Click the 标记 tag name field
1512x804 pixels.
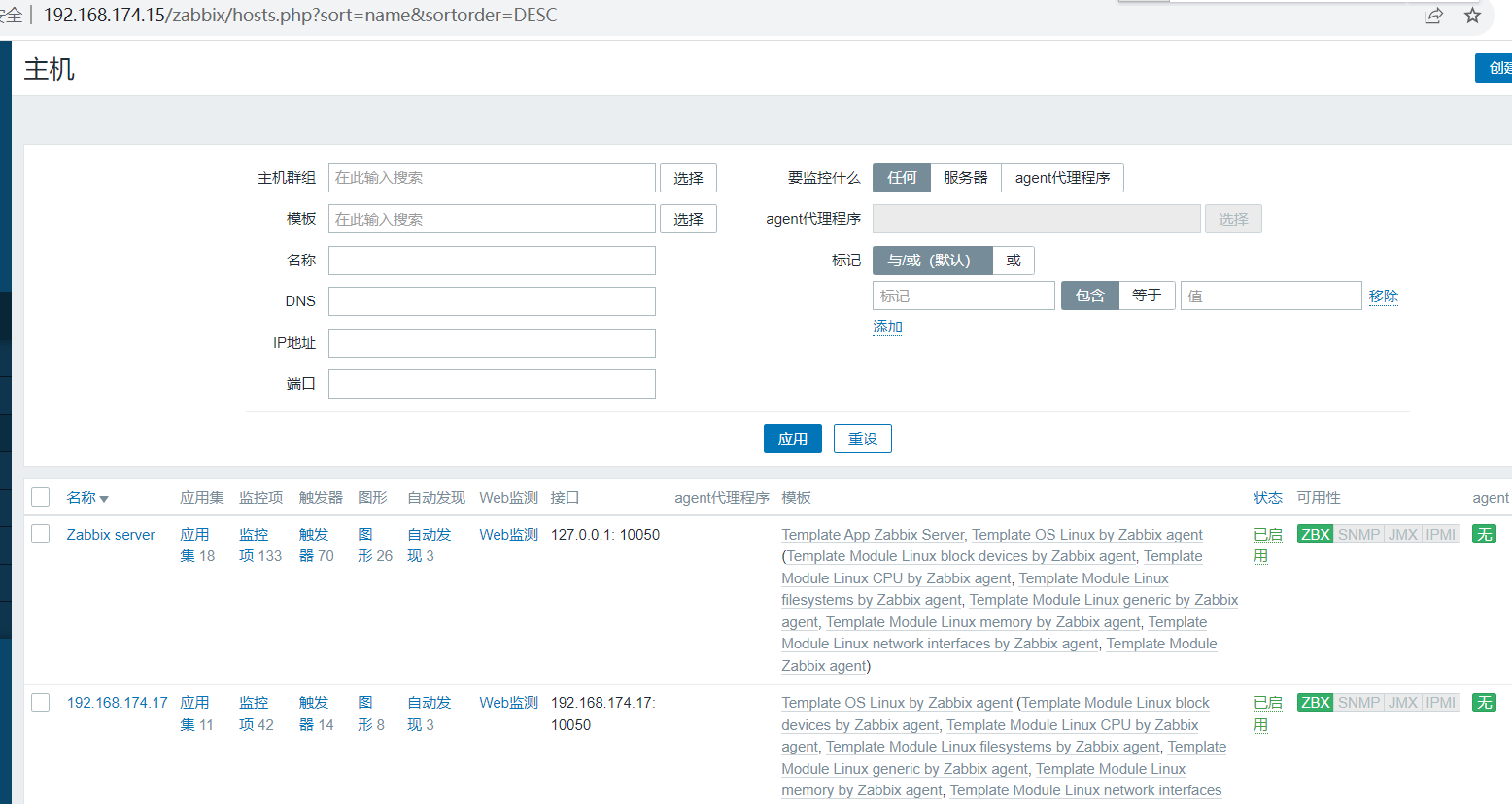point(964,296)
